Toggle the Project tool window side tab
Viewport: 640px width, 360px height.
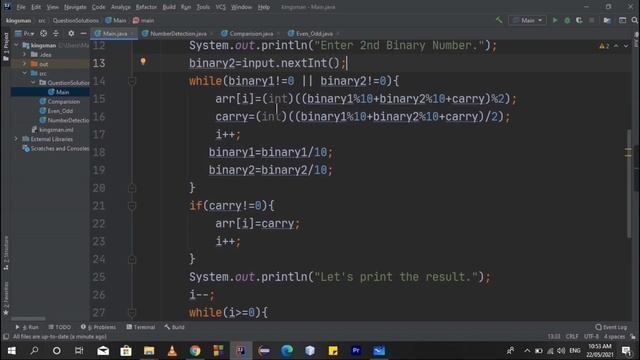pyautogui.click(x=6, y=47)
